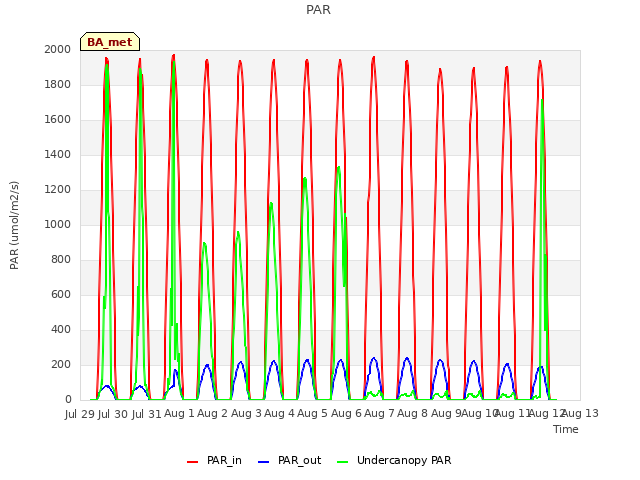Click the Aug 2 x-axis date label
Screen dimensions: 640x480
point(212,414)
